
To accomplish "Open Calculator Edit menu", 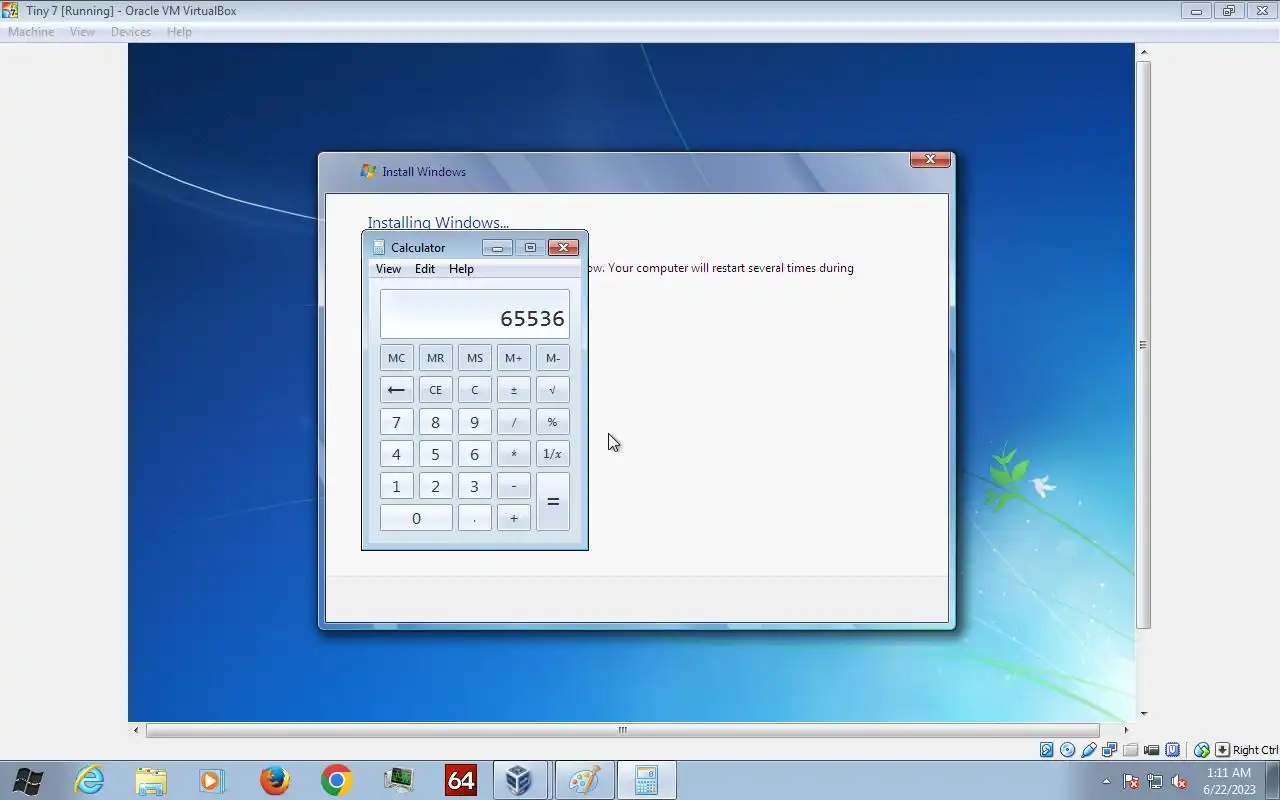I will tap(425, 269).
